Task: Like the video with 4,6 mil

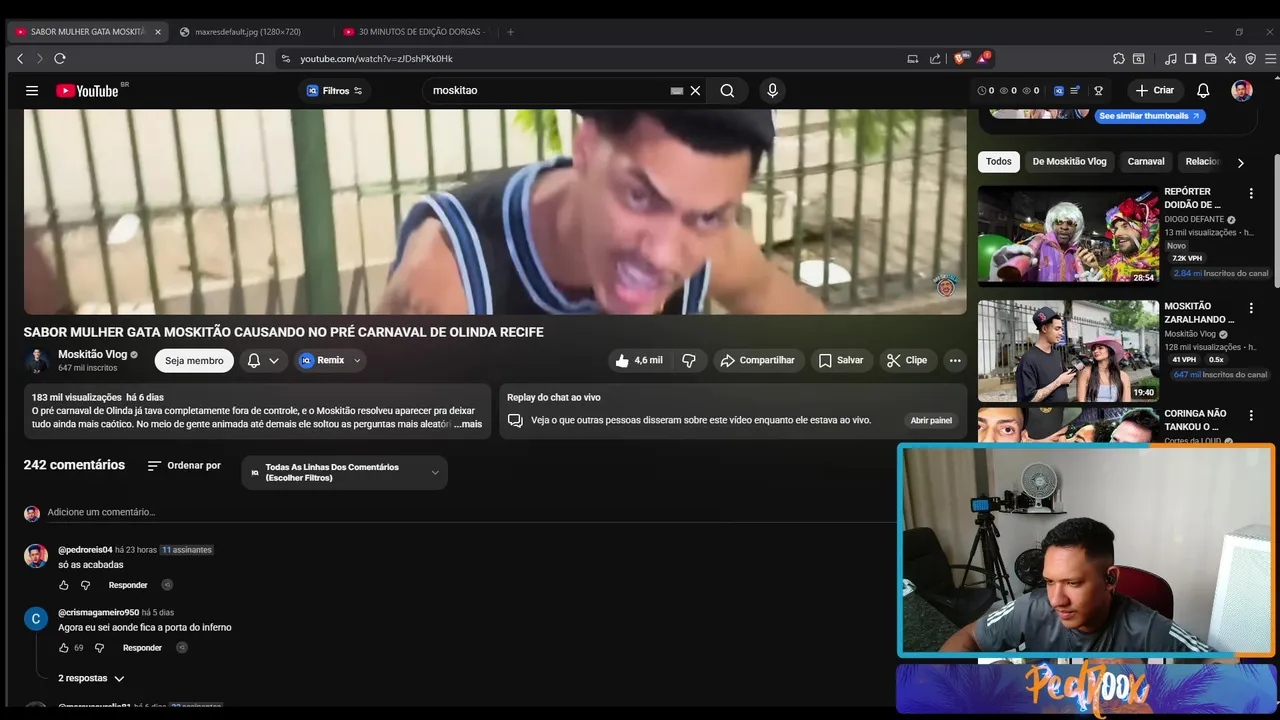Action: tap(639, 360)
